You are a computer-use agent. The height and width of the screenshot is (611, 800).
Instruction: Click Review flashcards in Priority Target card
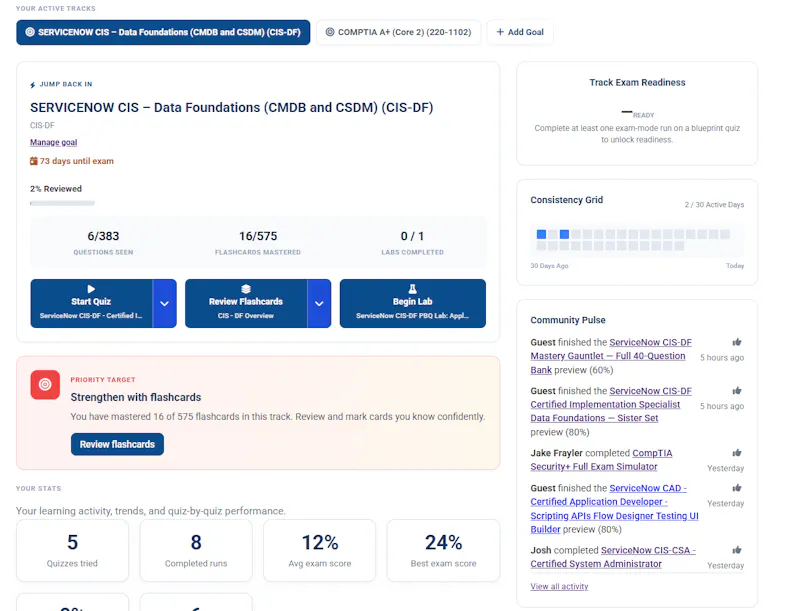117,444
